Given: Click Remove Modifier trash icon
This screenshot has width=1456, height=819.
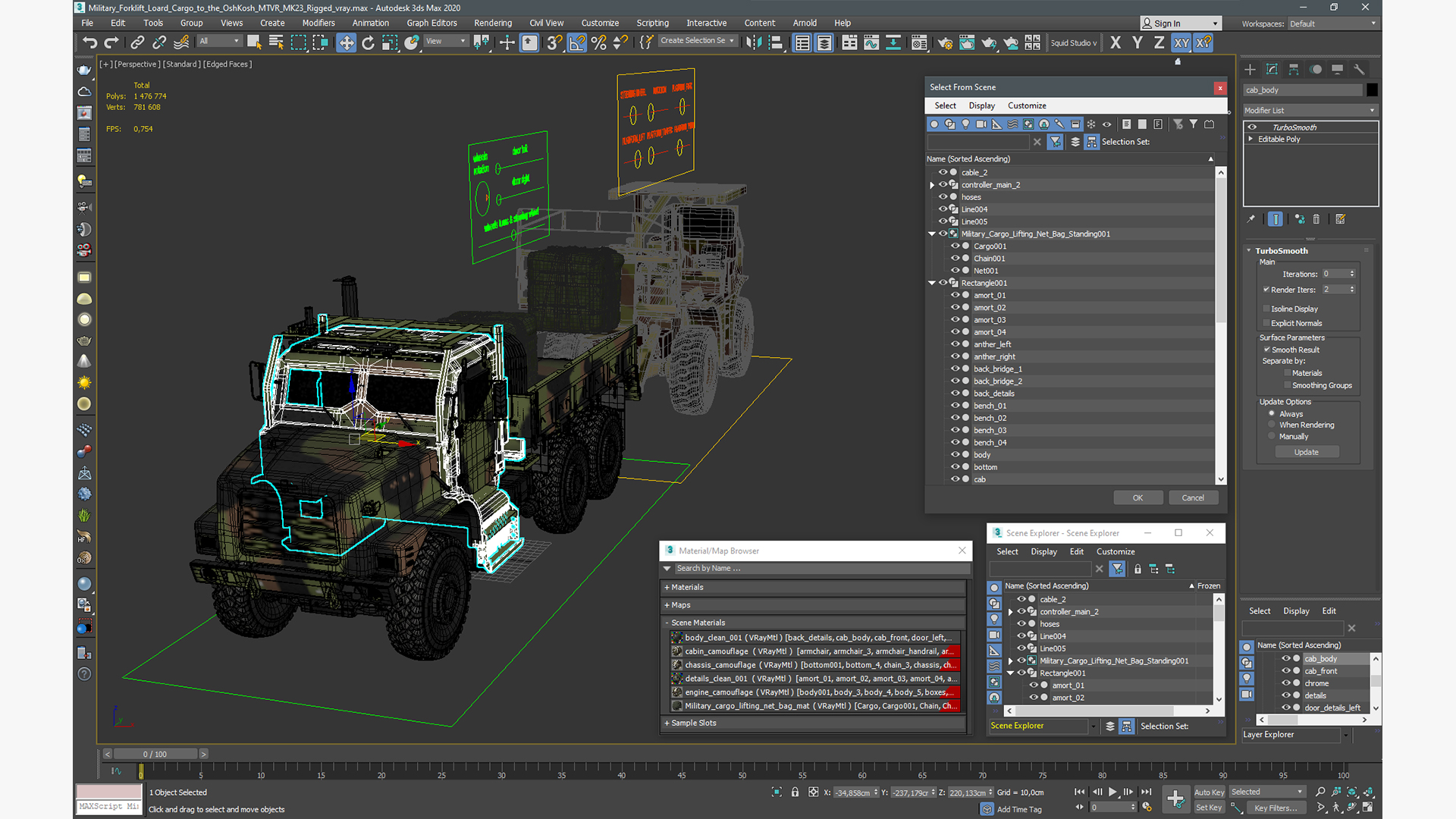Looking at the screenshot, I should click(1316, 219).
